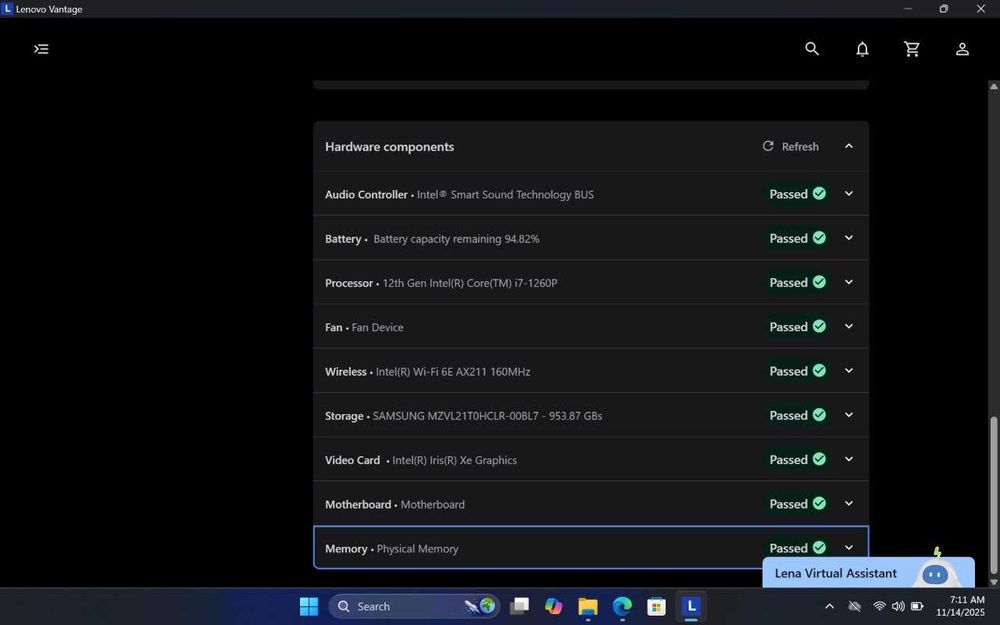The height and width of the screenshot is (625, 1000).
Task: Click the green check icon for Motherboard
Action: (820, 503)
